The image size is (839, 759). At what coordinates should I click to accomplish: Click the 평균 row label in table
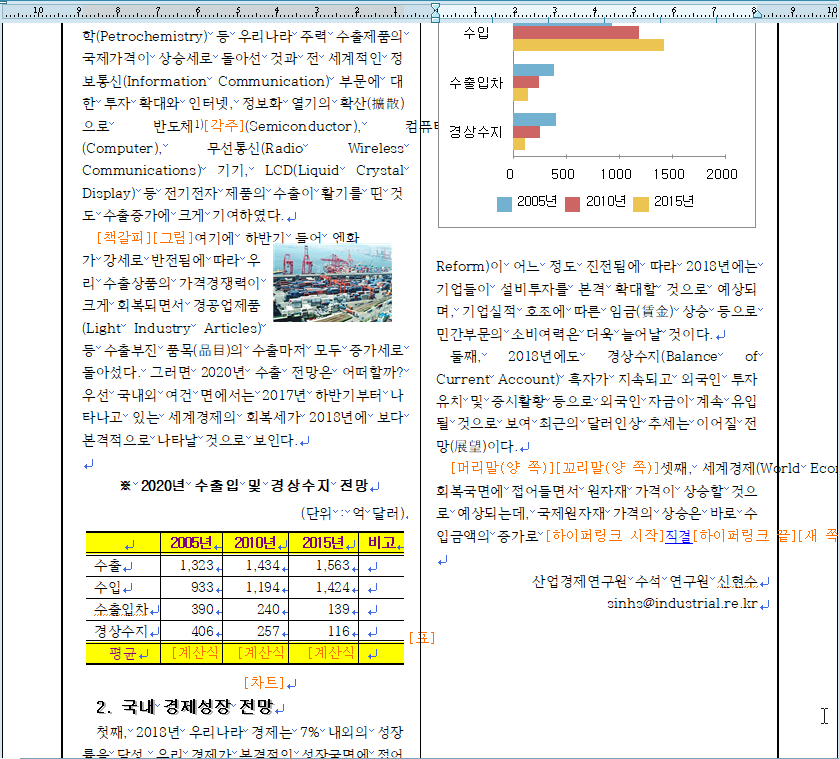[123, 653]
